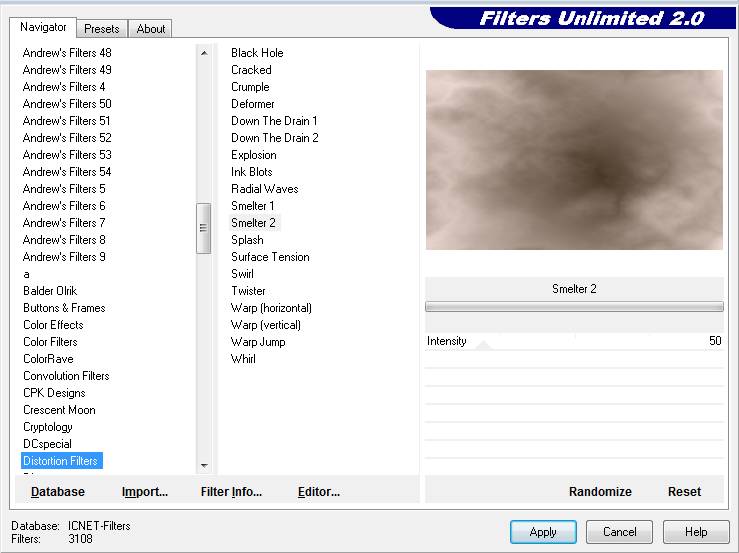Select the Twister distortion filter
The image size is (739, 553).
point(248,291)
